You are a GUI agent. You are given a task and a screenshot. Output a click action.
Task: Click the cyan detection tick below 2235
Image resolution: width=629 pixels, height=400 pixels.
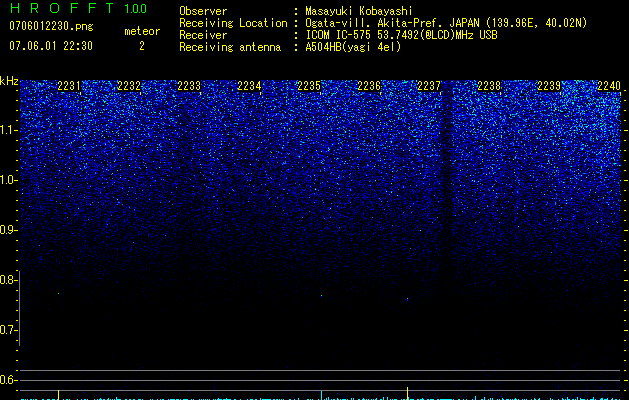(321, 395)
